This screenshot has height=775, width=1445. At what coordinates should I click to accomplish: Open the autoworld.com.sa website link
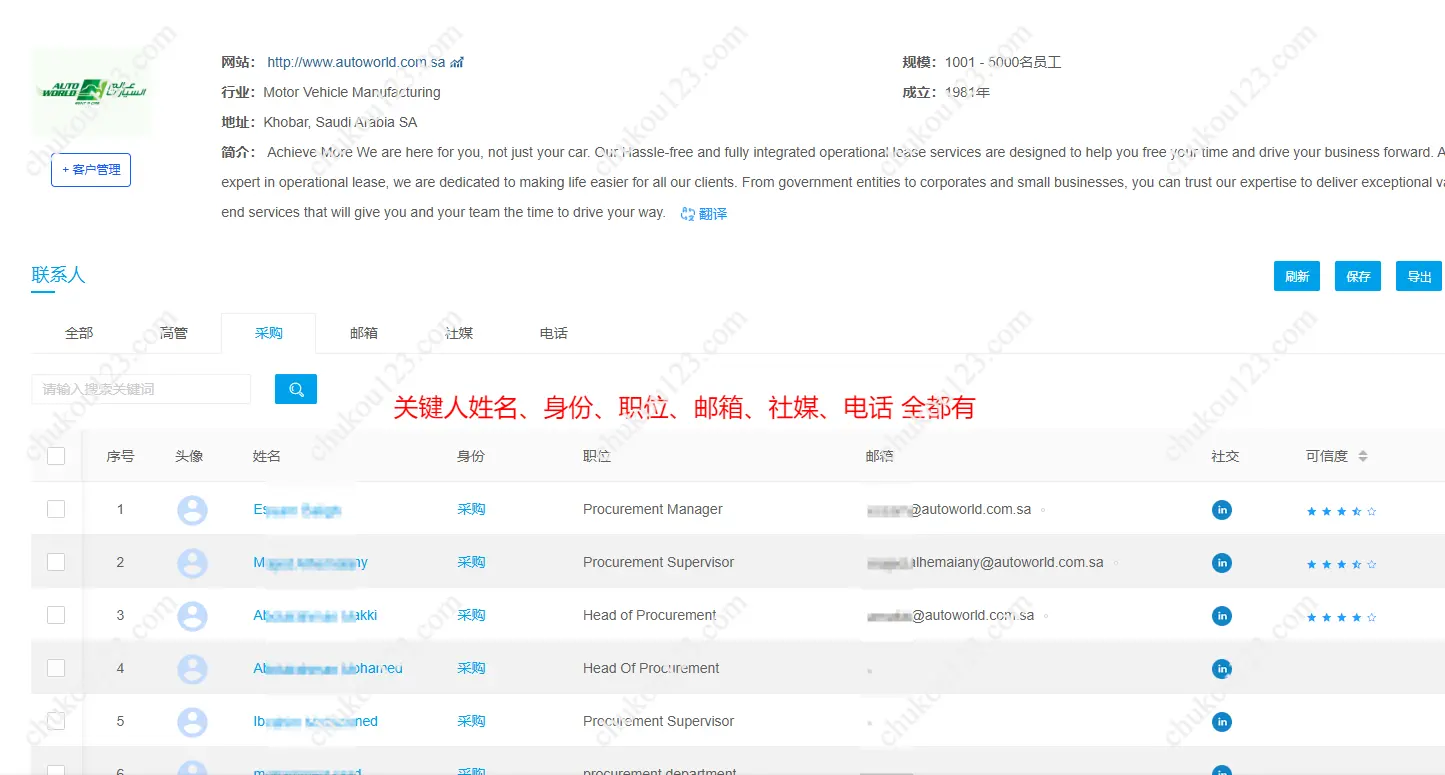click(x=356, y=62)
